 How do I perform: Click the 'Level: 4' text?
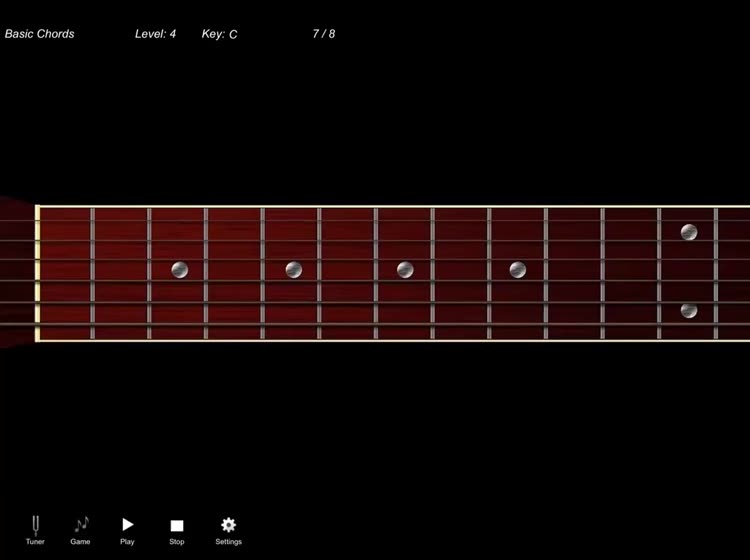(155, 34)
